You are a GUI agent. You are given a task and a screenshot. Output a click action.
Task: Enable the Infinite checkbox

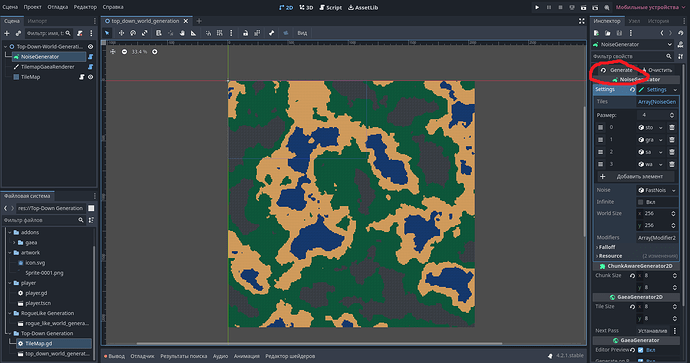[x=641, y=202]
